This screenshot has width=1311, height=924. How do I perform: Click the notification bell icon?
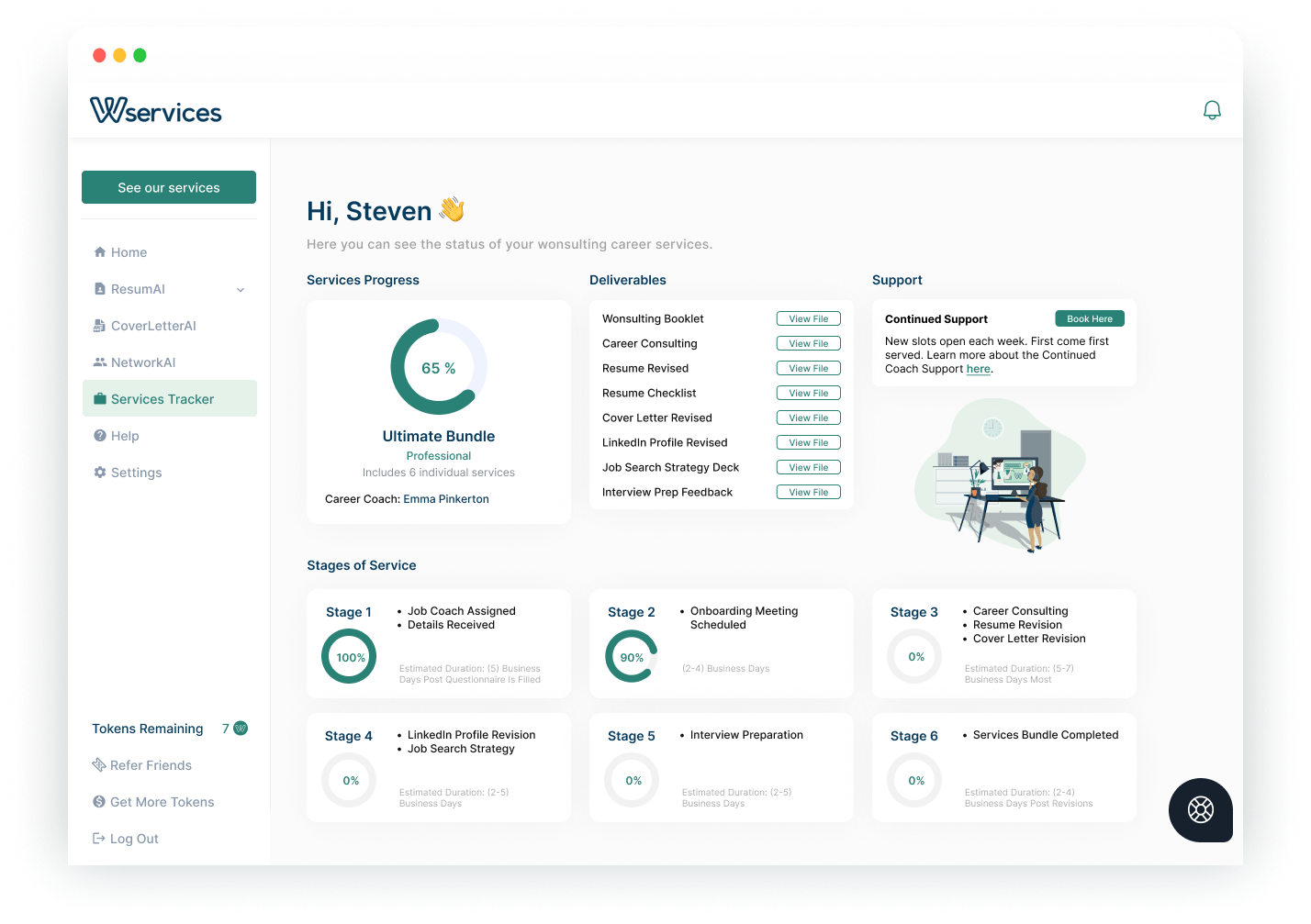(1213, 109)
